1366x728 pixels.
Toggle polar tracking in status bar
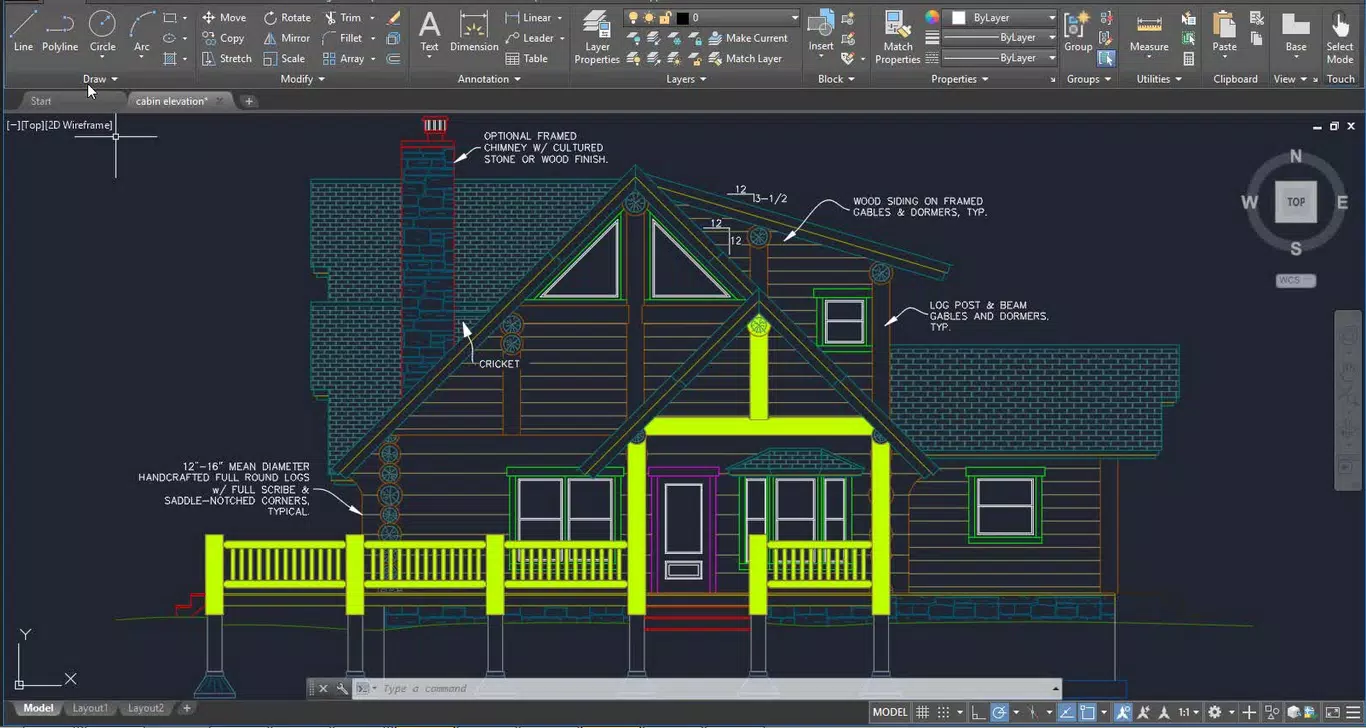(999, 712)
